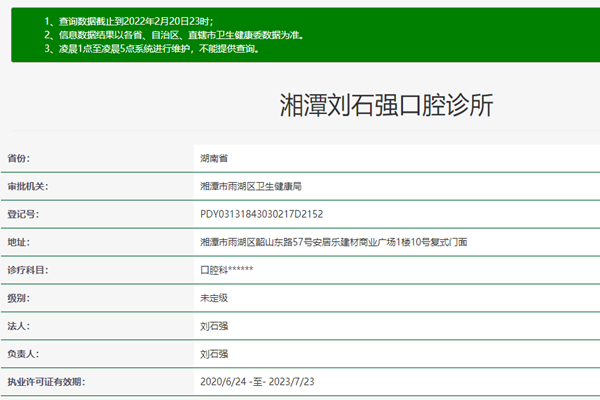Click the 执业许可证有效期 field label
Image resolution: width=600 pixels, height=400 pixels.
[47, 382]
